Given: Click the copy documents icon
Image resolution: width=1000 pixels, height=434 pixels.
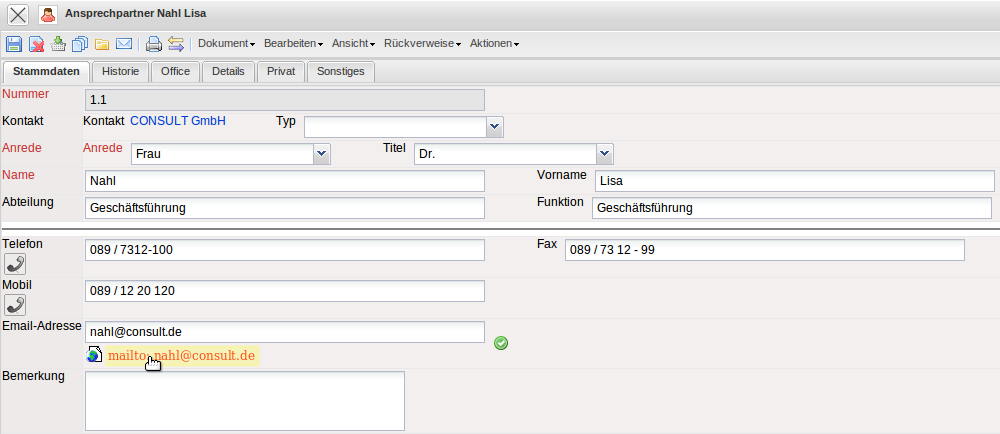Looking at the screenshot, I should pos(80,44).
